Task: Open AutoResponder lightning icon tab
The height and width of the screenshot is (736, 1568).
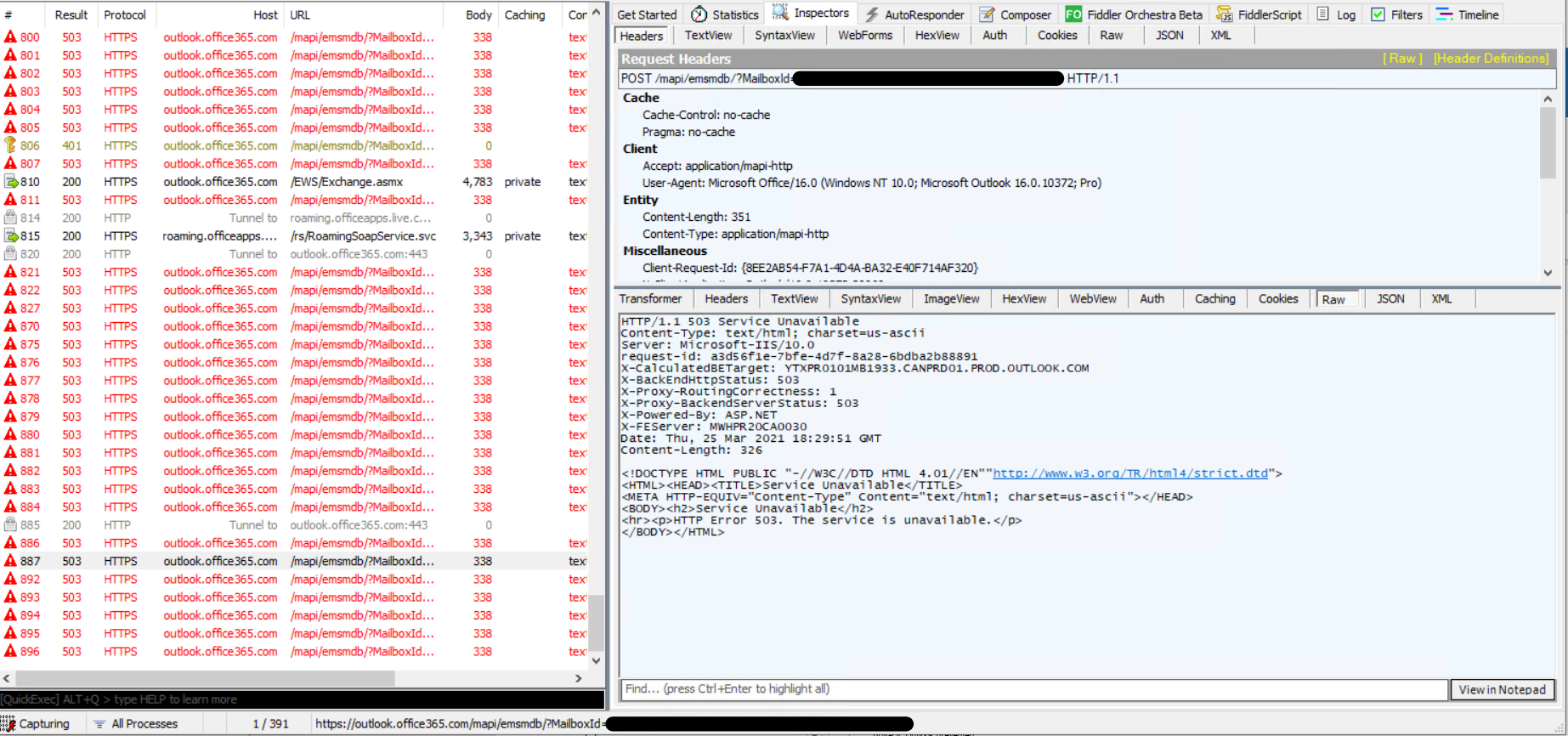Action: click(x=872, y=14)
